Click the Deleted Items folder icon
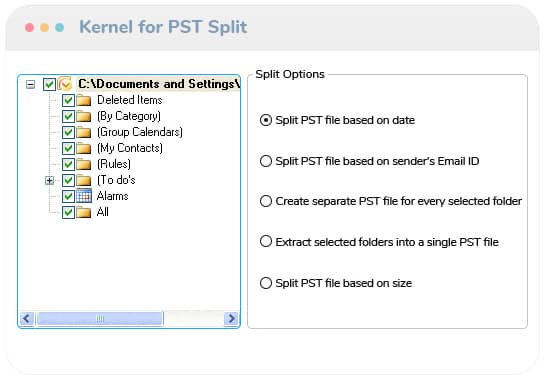Screen dimensions: 545x380 [84, 100]
